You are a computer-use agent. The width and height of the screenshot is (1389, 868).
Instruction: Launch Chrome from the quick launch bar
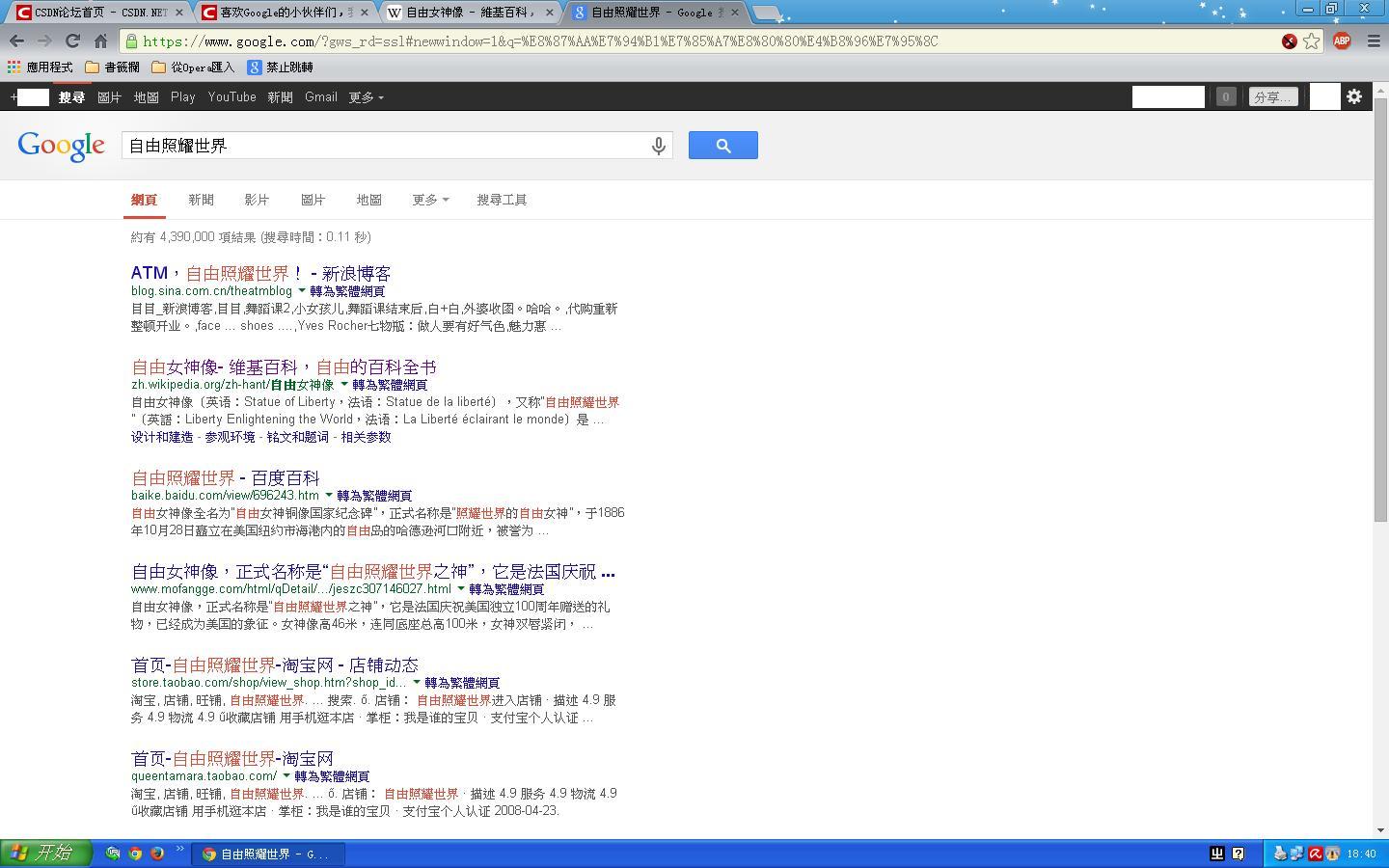pyautogui.click(x=135, y=854)
